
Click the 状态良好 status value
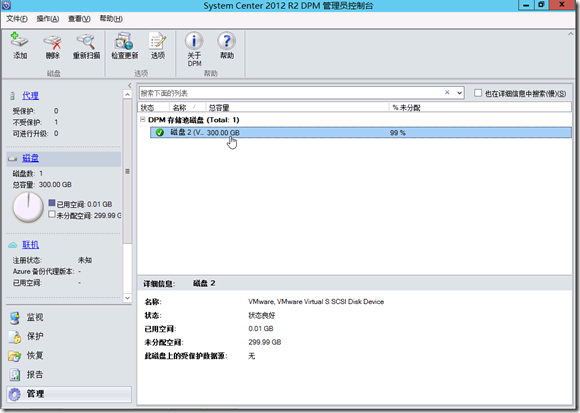(x=262, y=315)
